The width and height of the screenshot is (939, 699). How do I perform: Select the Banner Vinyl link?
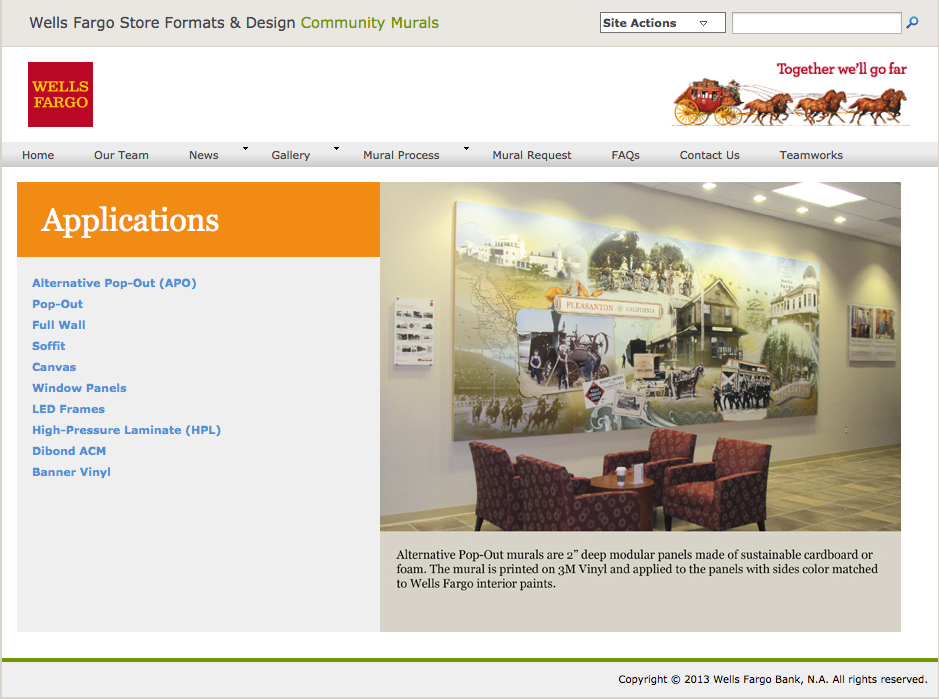[x=71, y=472]
